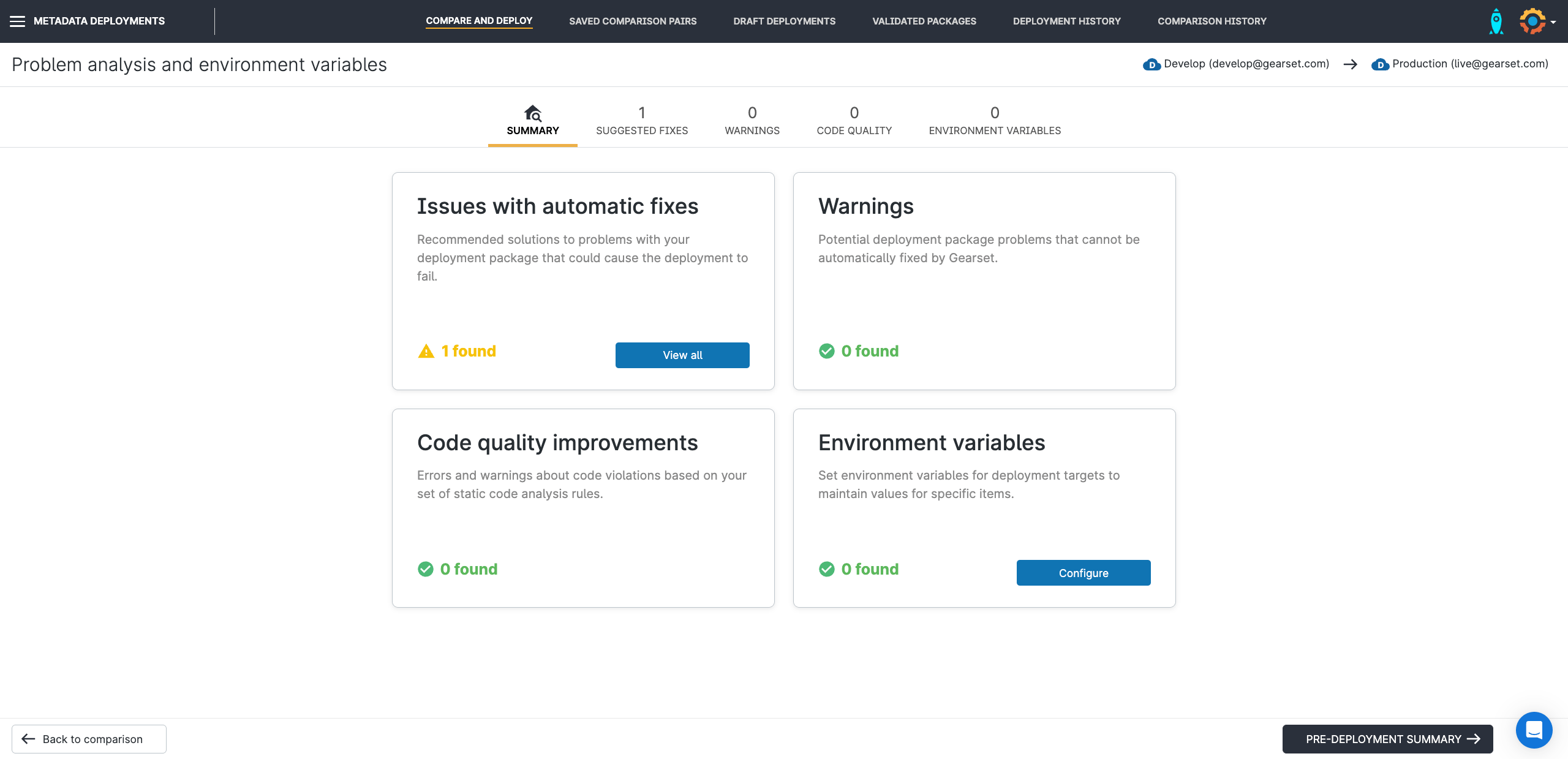Open Comparison History

pos(1212,21)
